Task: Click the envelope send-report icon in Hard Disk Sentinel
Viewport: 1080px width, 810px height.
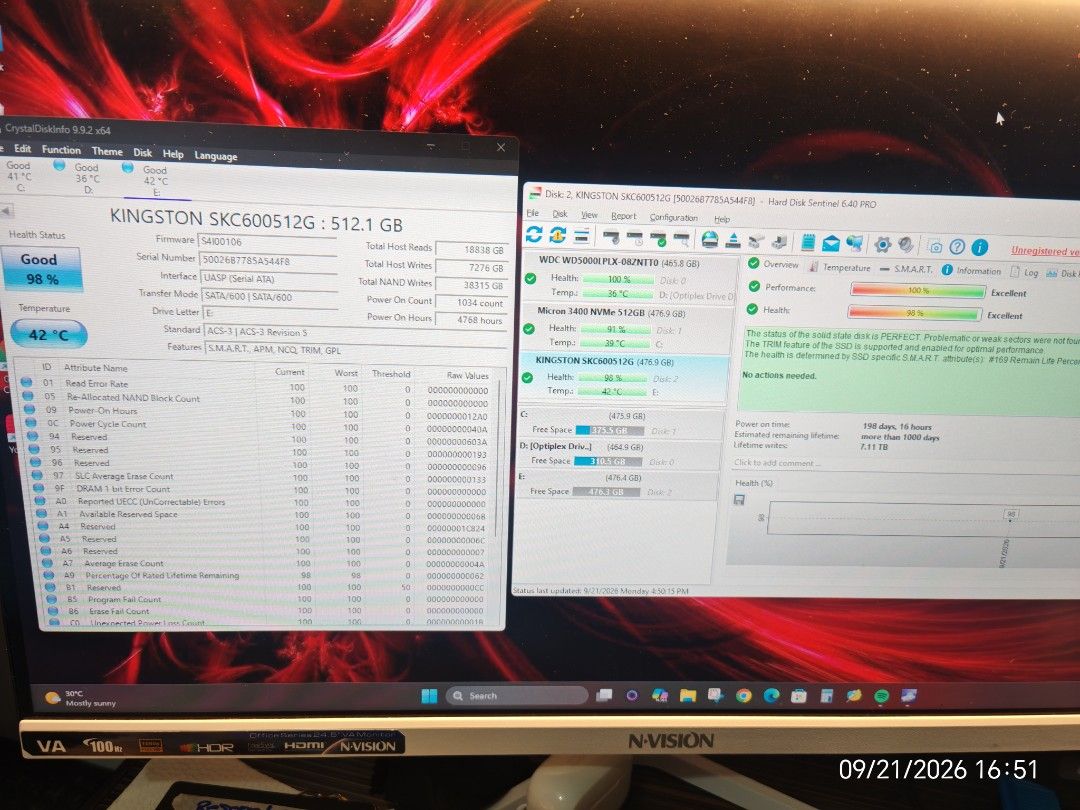Action: coord(831,243)
